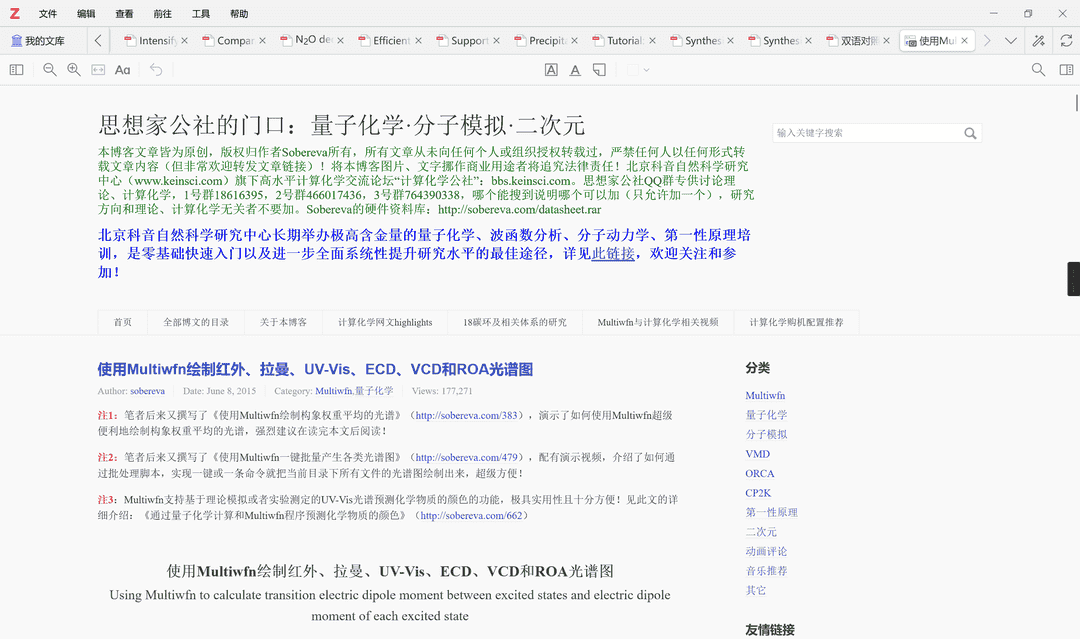Click the keyword search magnifier on webpage
The width and height of the screenshot is (1080, 639).
point(969,132)
